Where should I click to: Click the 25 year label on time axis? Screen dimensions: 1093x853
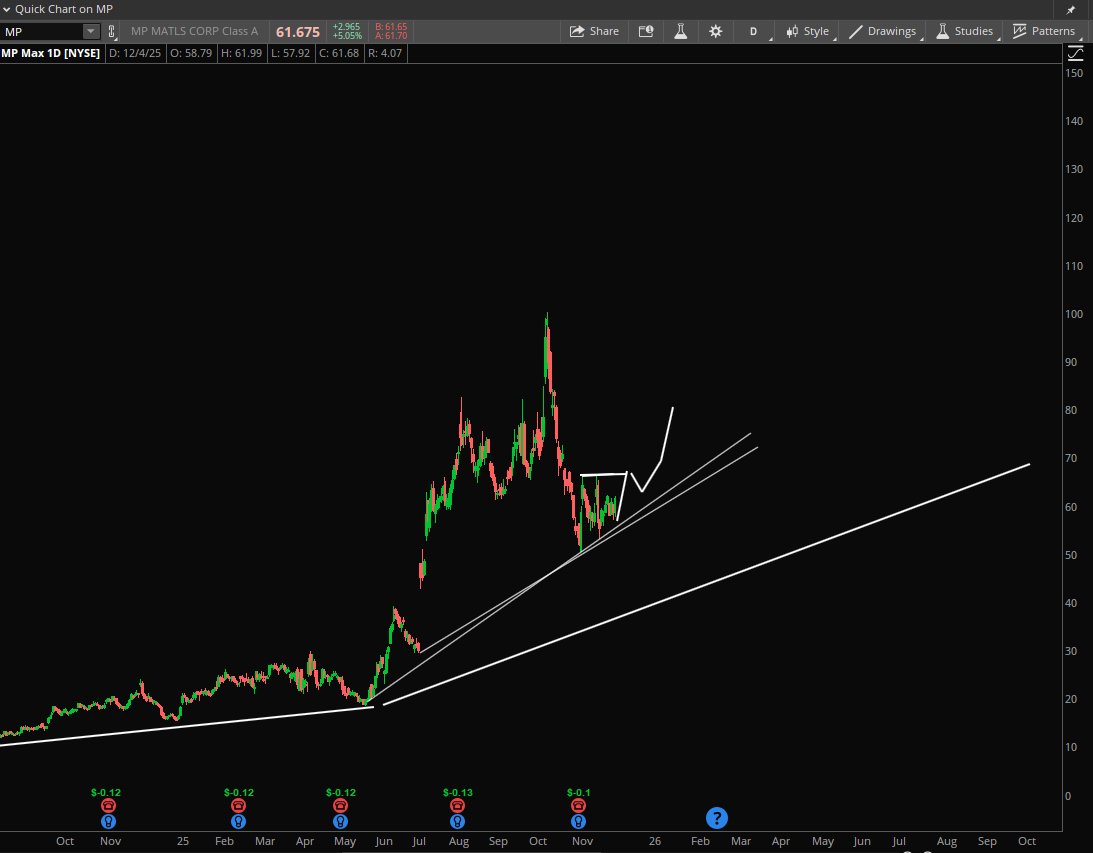coord(183,841)
